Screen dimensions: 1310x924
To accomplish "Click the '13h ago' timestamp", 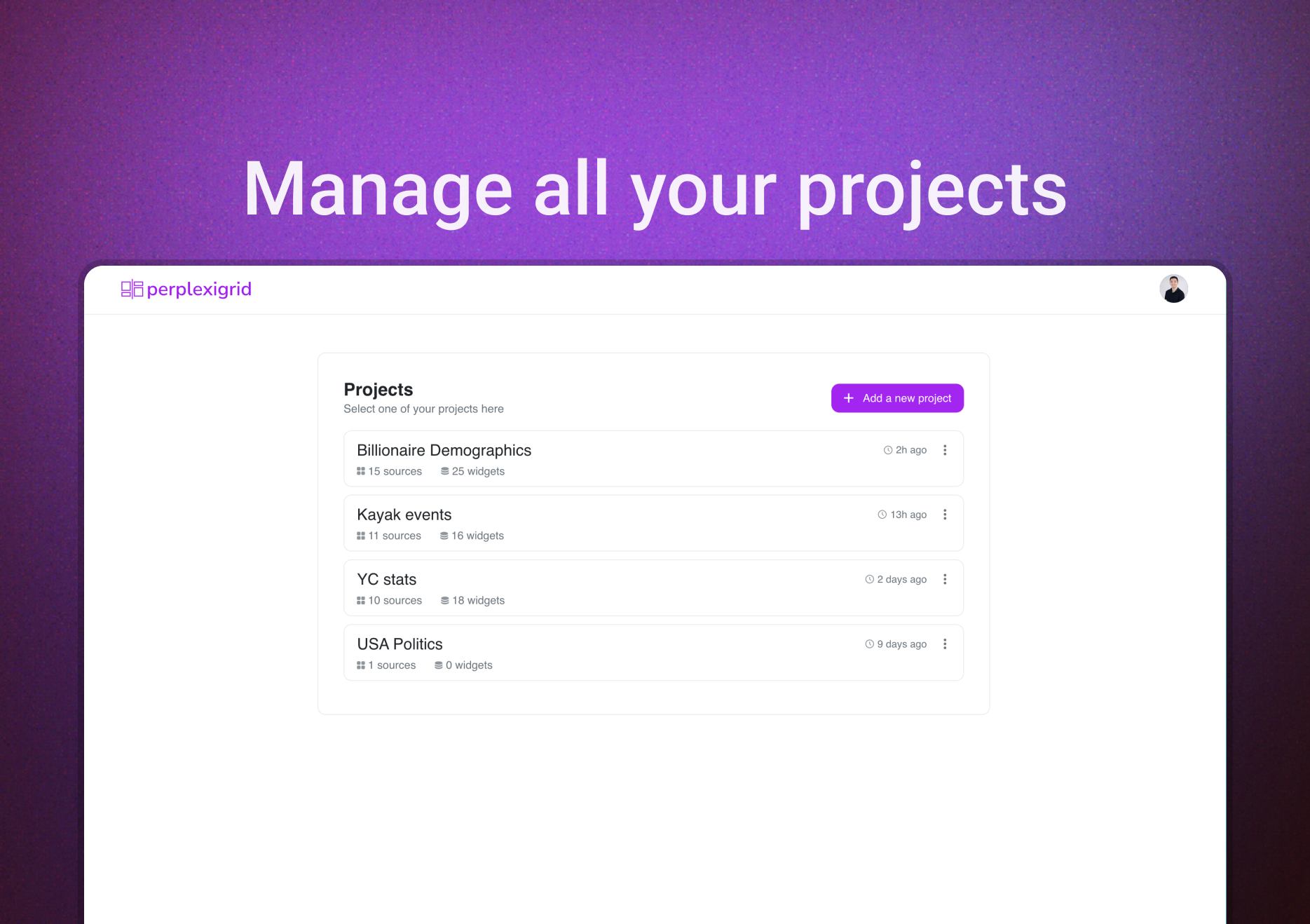I will pos(908,515).
